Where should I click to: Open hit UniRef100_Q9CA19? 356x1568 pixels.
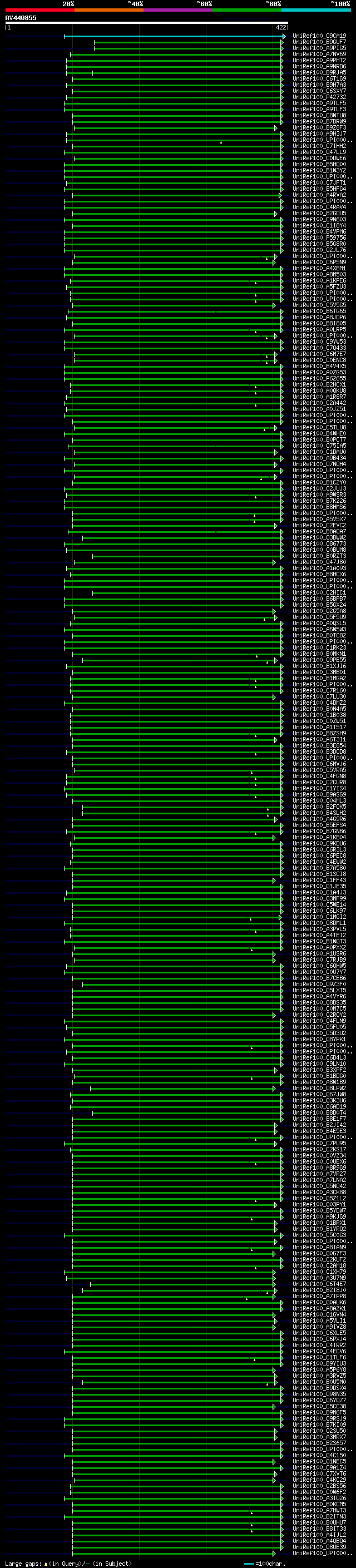pyautogui.click(x=319, y=36)
